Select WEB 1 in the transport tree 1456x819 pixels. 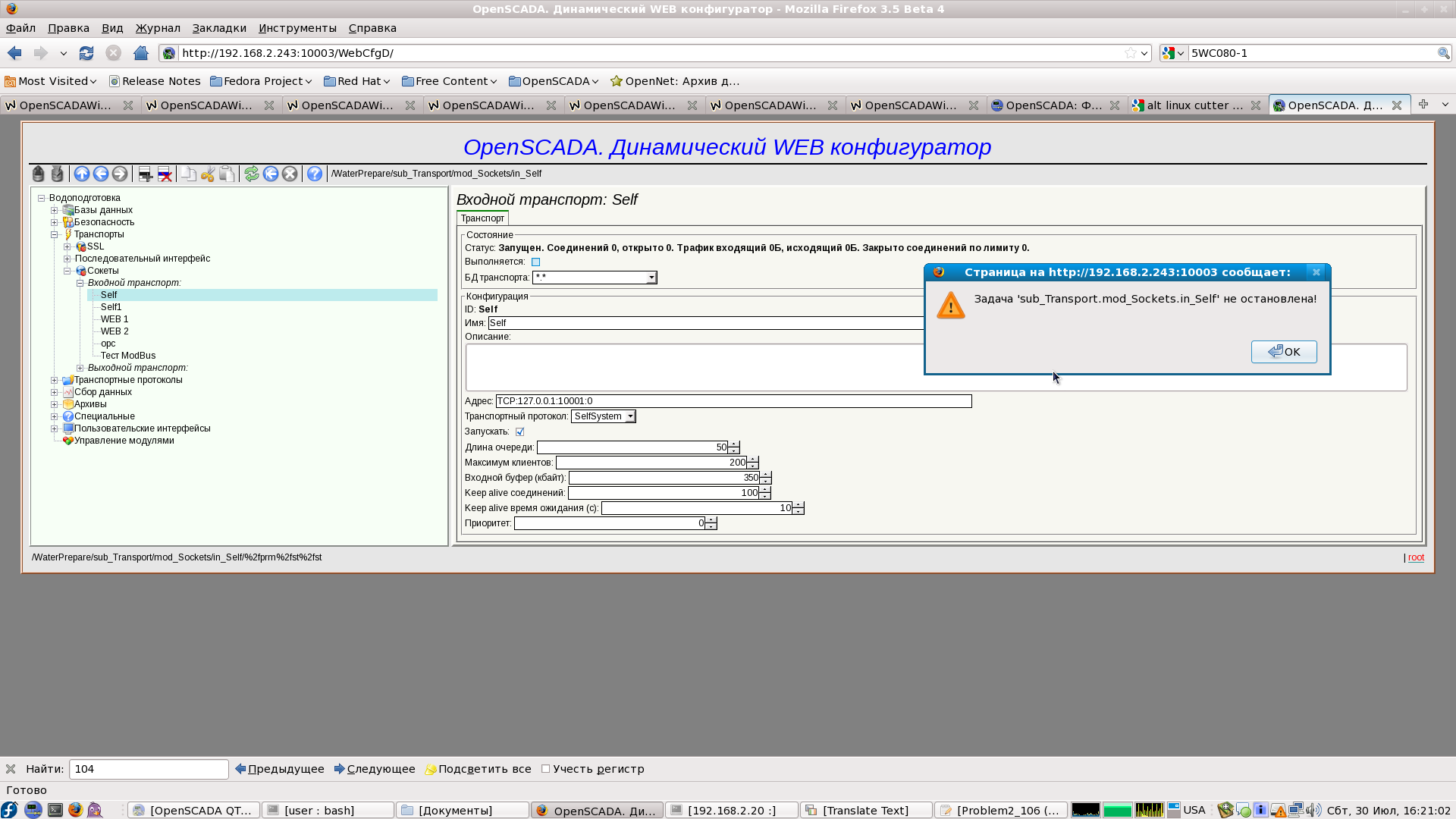[x=115, y=319]
